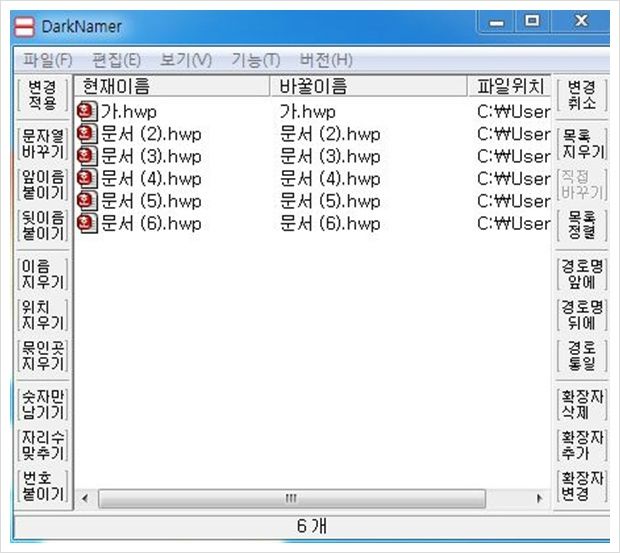Click the DarkNamer app icon in title bar
Screen dimensions: 620x553
coord(24,27)
